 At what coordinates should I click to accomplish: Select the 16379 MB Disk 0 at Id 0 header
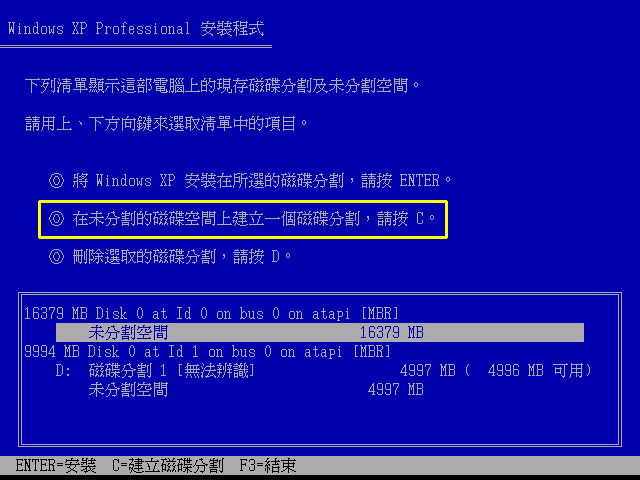(211, 313)
